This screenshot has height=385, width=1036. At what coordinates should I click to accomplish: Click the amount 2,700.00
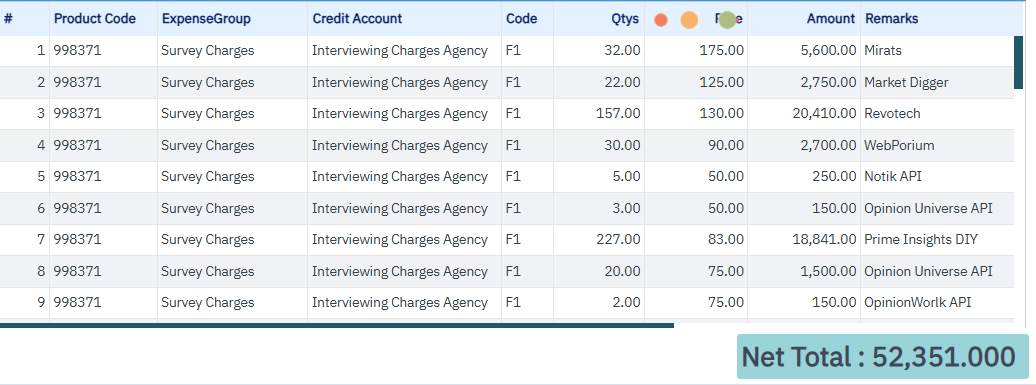point(828,145)
